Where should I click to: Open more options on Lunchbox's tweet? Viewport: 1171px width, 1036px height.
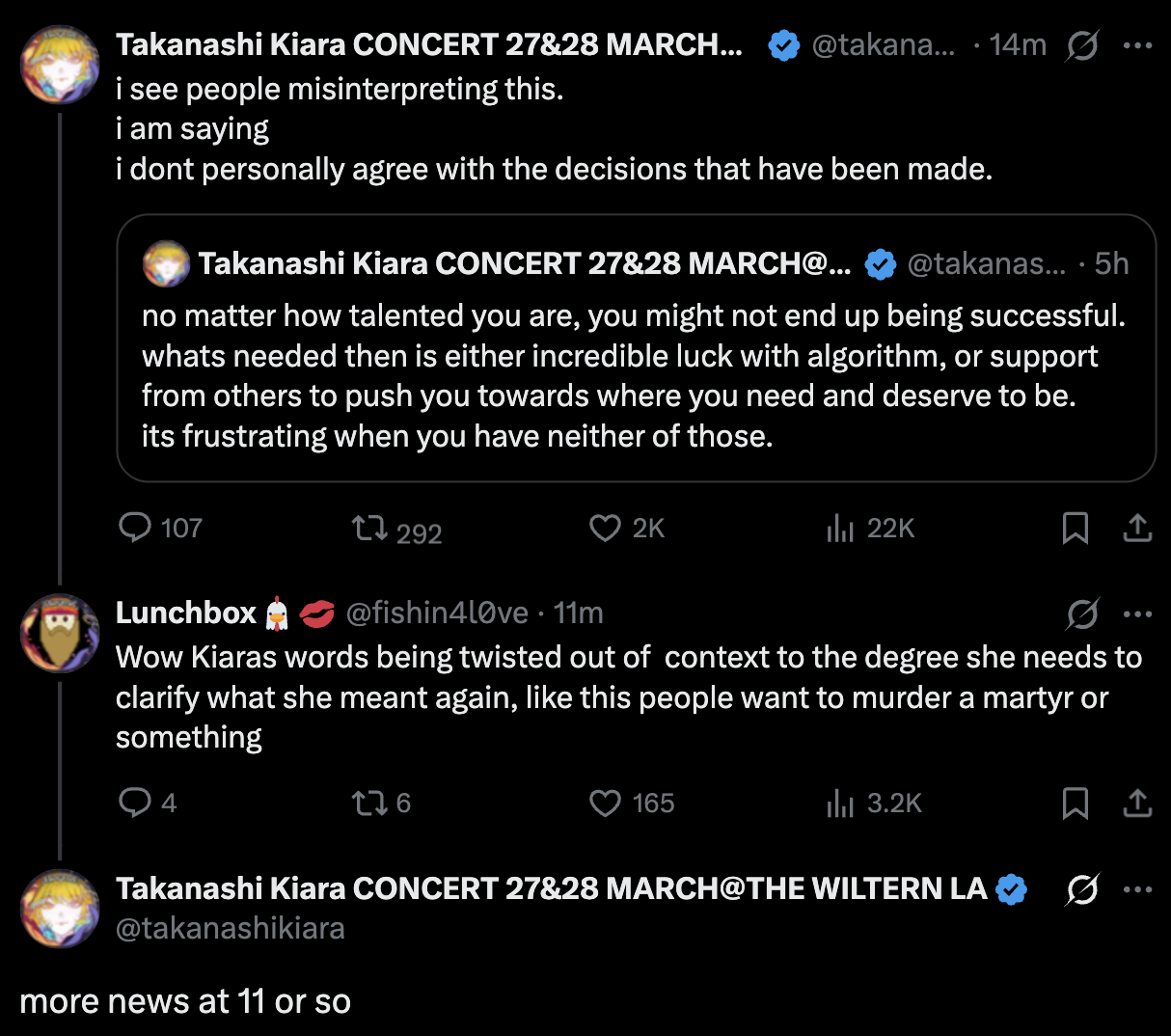(1138, 613)
